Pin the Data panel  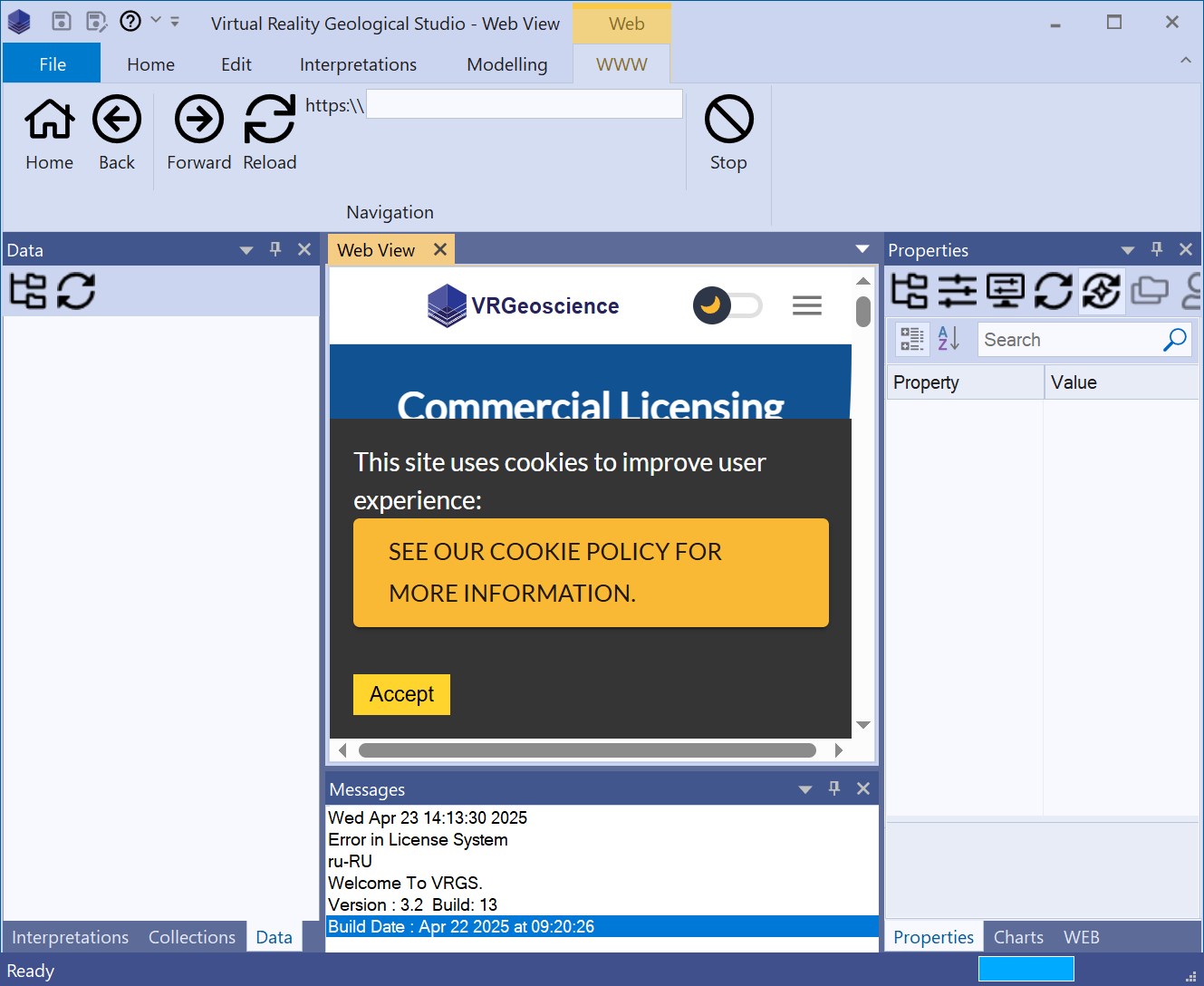[x=275, y=249]
